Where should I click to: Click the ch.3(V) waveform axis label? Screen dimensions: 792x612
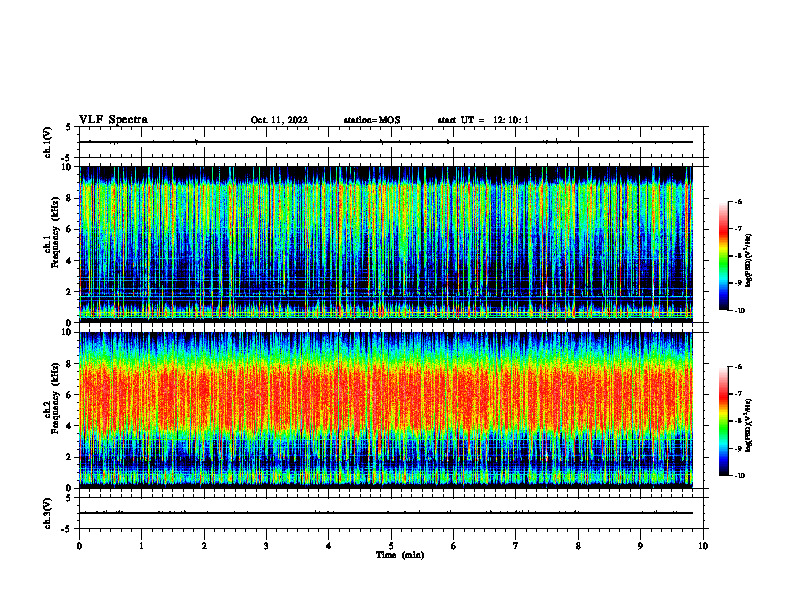[x=47, y=513]
